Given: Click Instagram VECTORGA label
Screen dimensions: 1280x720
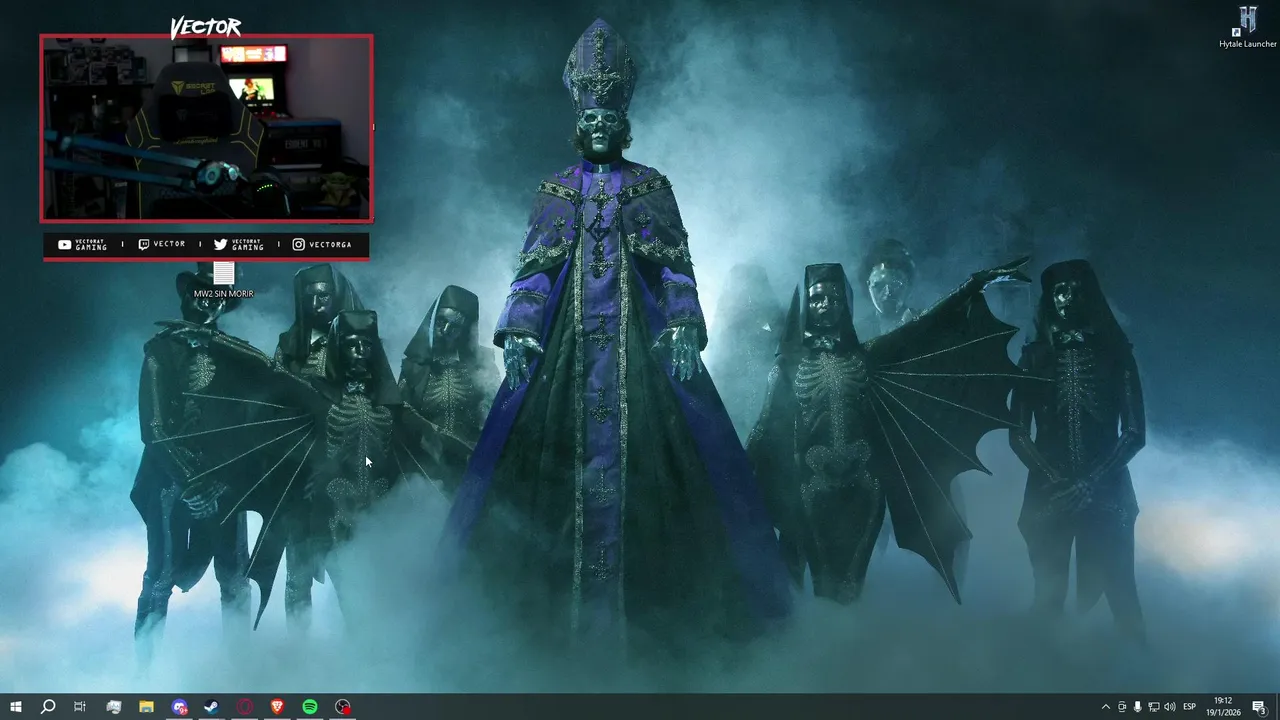Looking at the screenshot, I should [322, 245].
